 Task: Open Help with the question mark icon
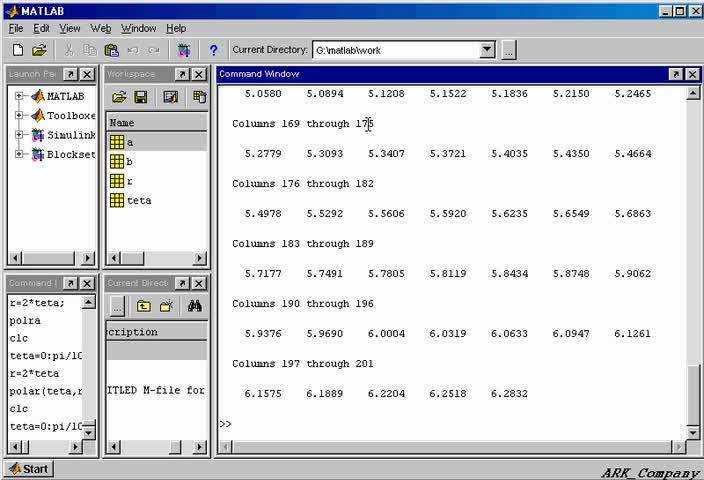(214, 50)
